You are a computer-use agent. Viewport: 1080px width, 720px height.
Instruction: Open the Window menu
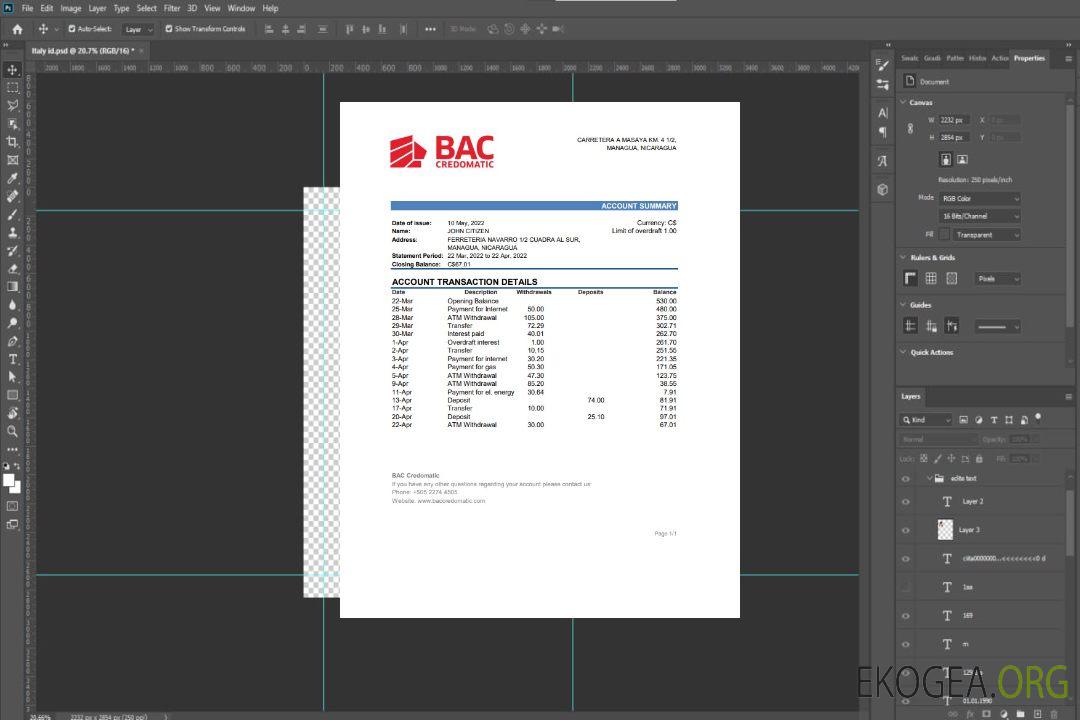coord(241,8)
